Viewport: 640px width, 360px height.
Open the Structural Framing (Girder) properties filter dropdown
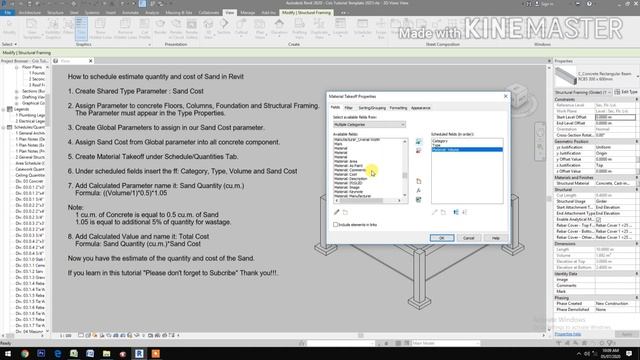pyautogui.click(x=583, y=92)
